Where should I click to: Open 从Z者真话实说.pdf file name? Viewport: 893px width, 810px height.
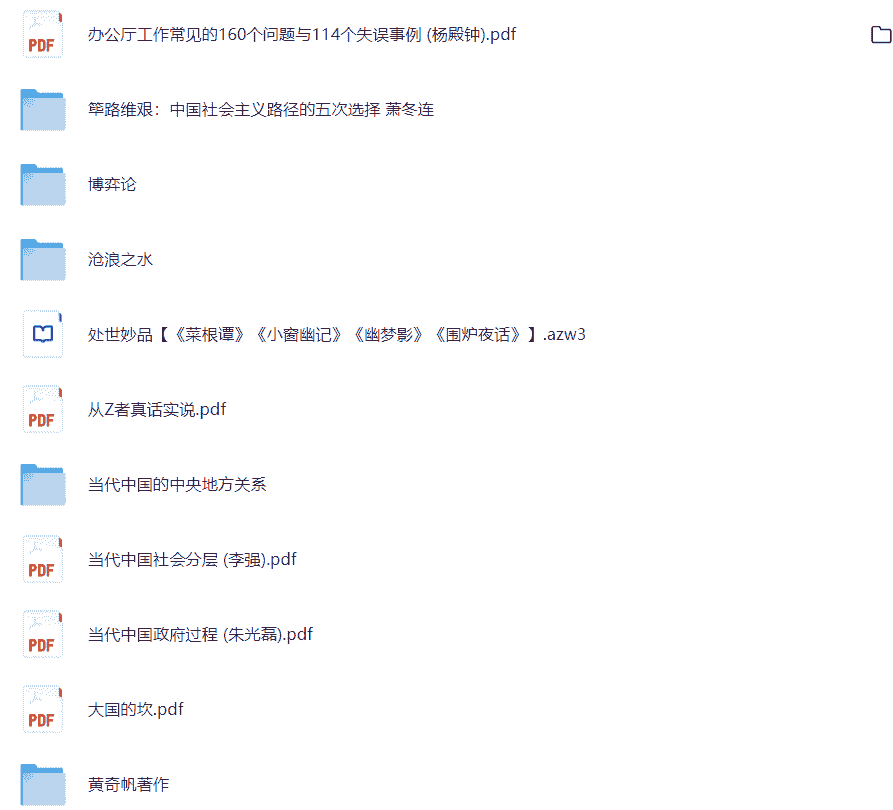pos(157,410)
